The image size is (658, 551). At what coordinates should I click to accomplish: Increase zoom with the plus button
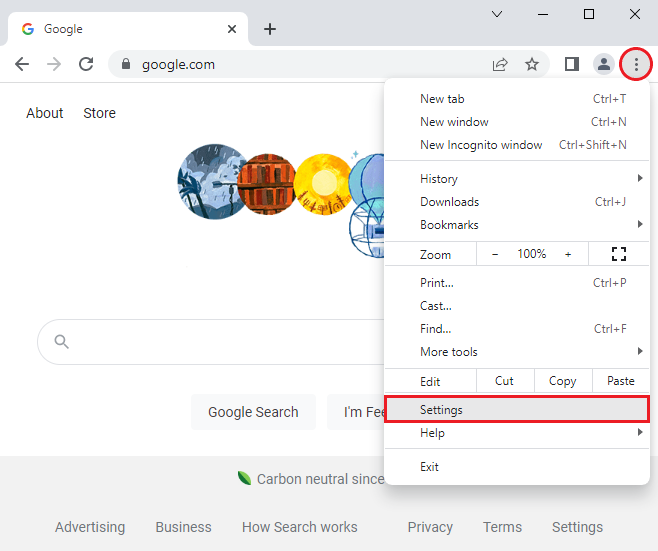pyautogui.click(x=568, y=254)
